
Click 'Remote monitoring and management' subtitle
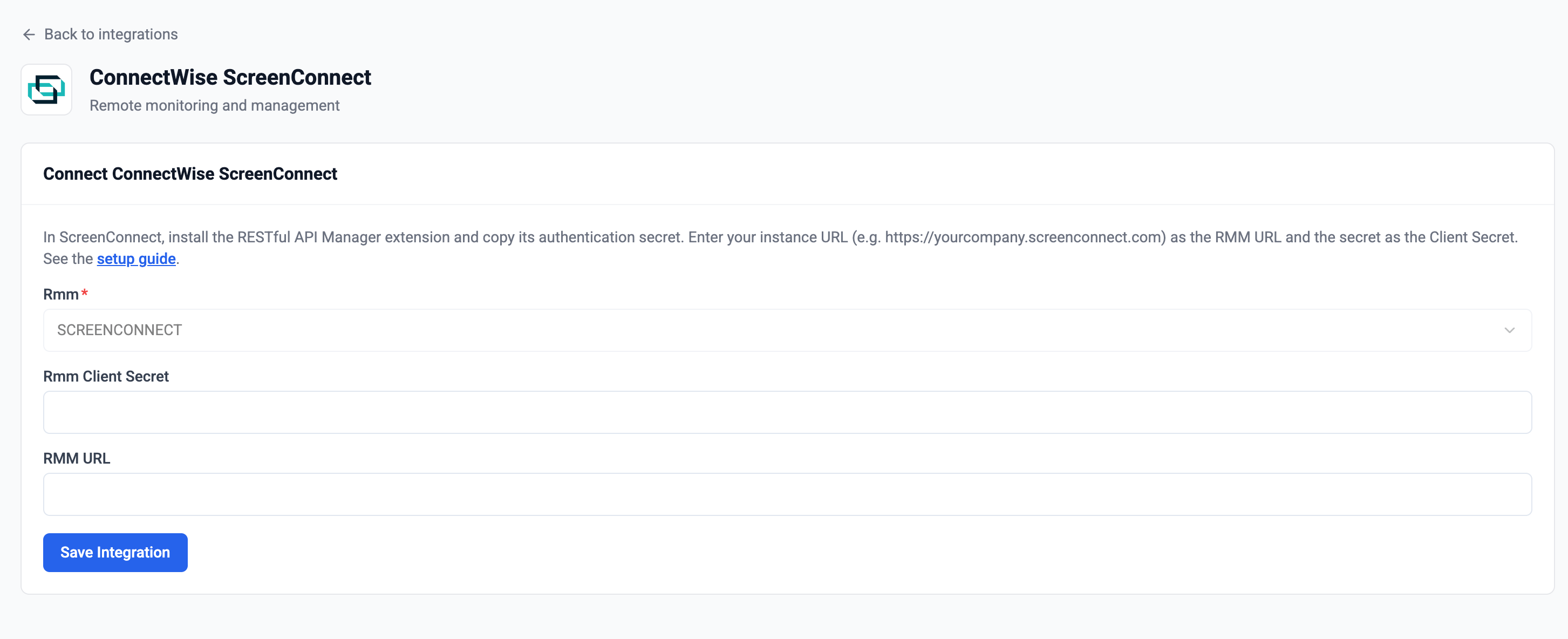[x=214, y=106]
